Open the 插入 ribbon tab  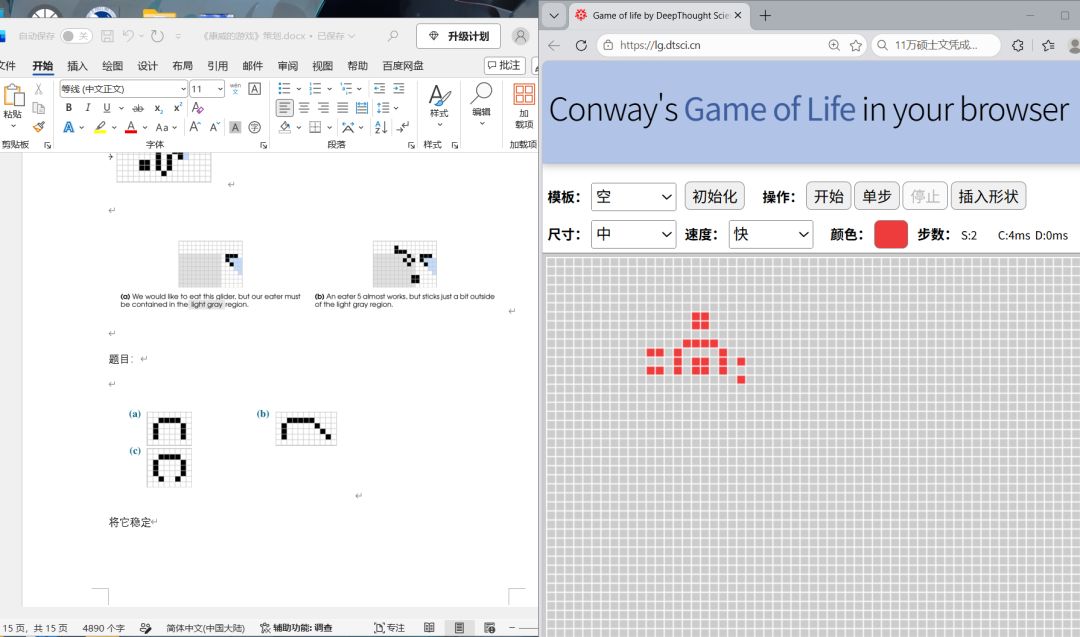77,65
